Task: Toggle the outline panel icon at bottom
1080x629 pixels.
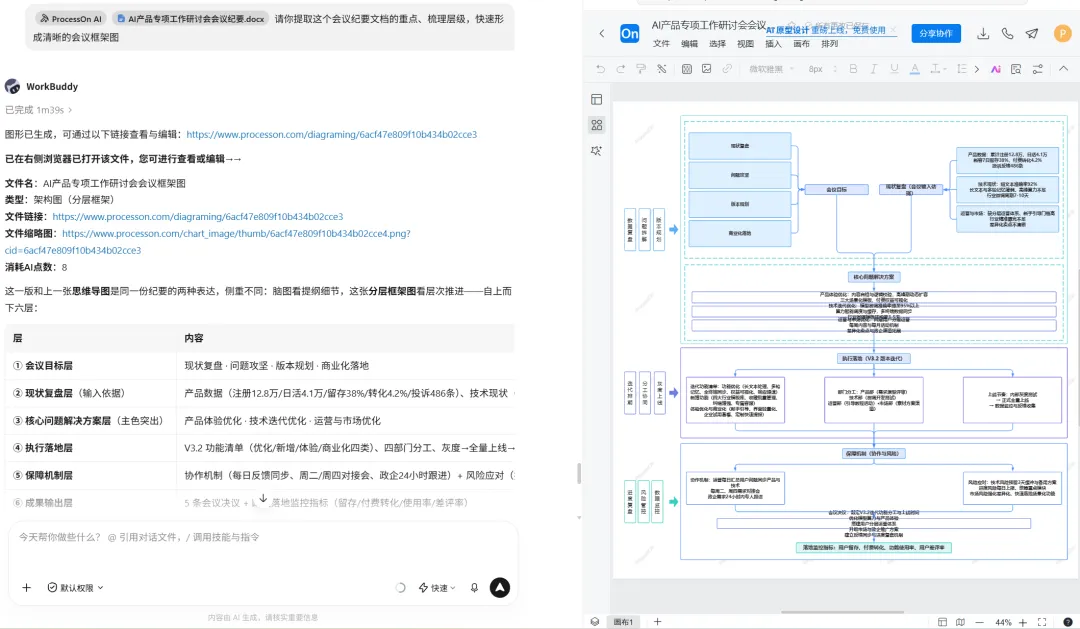Action: pos(942,622)
